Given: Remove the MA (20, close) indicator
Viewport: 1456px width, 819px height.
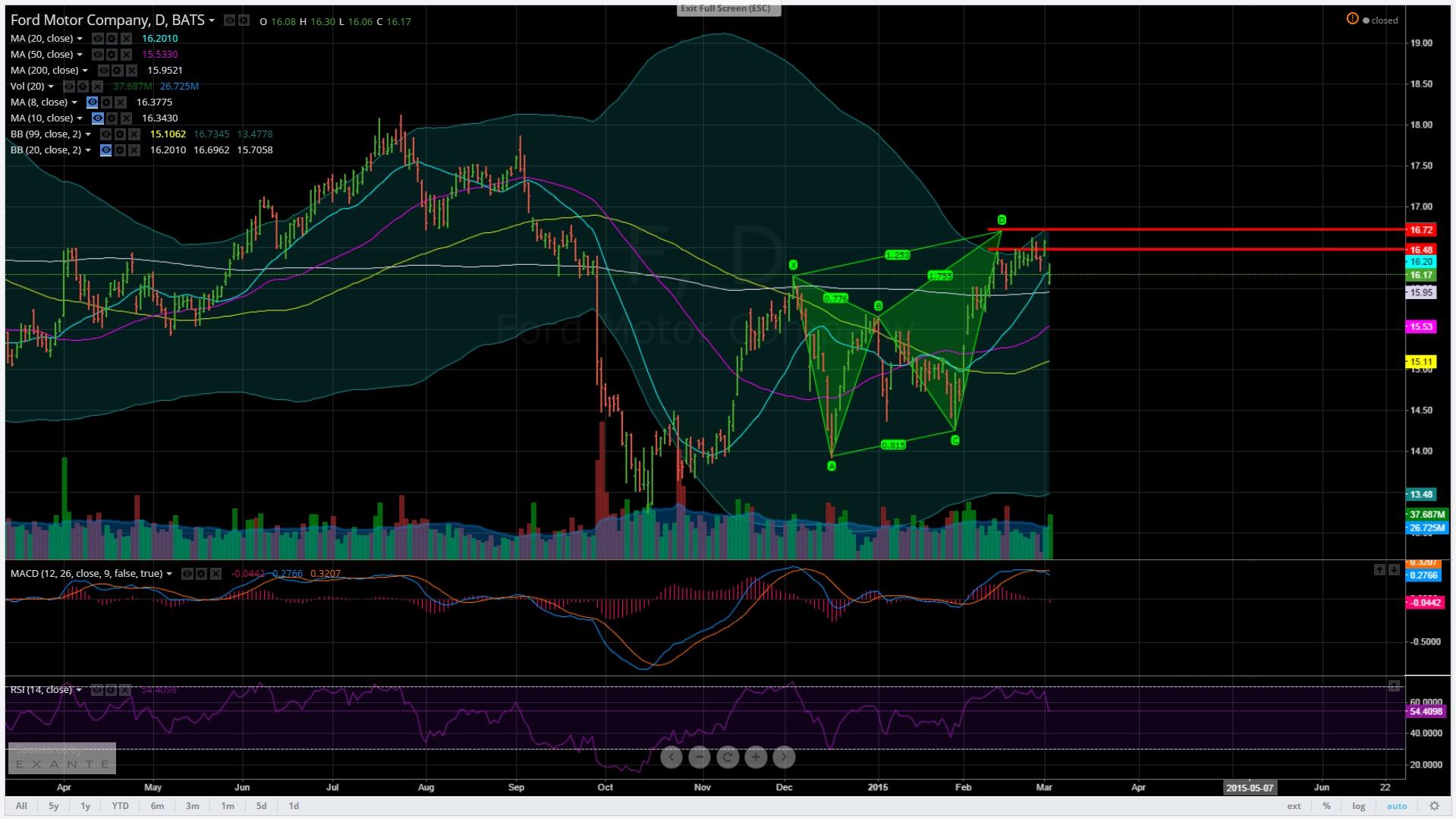Looking at the screenshot, I should coord(126,38).
